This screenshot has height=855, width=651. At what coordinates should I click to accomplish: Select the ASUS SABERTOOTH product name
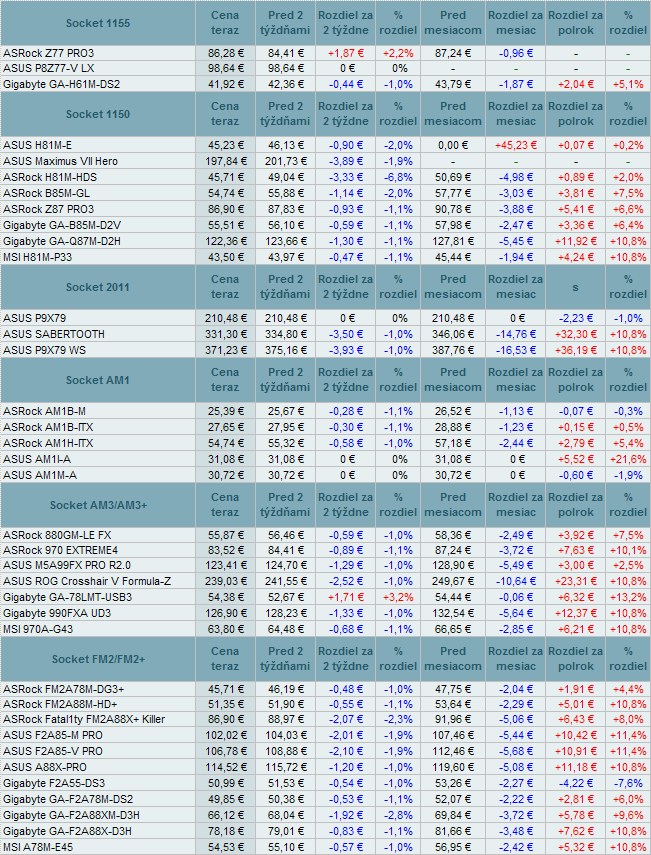point(53,334)
